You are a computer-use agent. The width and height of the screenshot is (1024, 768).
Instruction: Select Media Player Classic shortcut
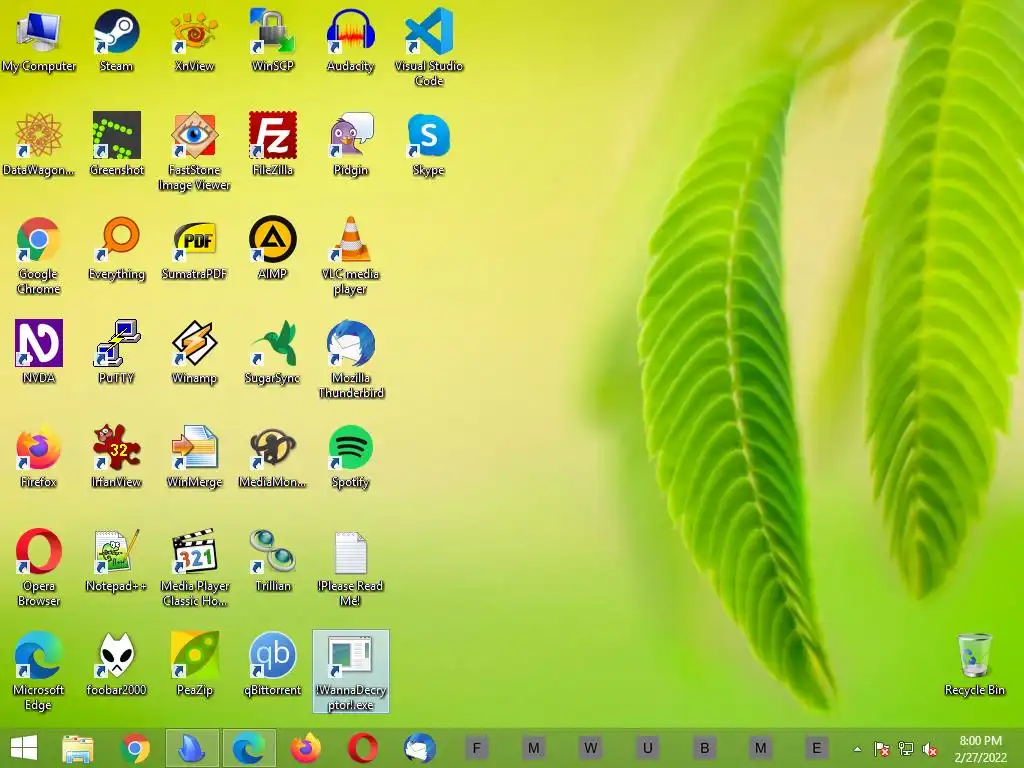click(x=195, y=567)
